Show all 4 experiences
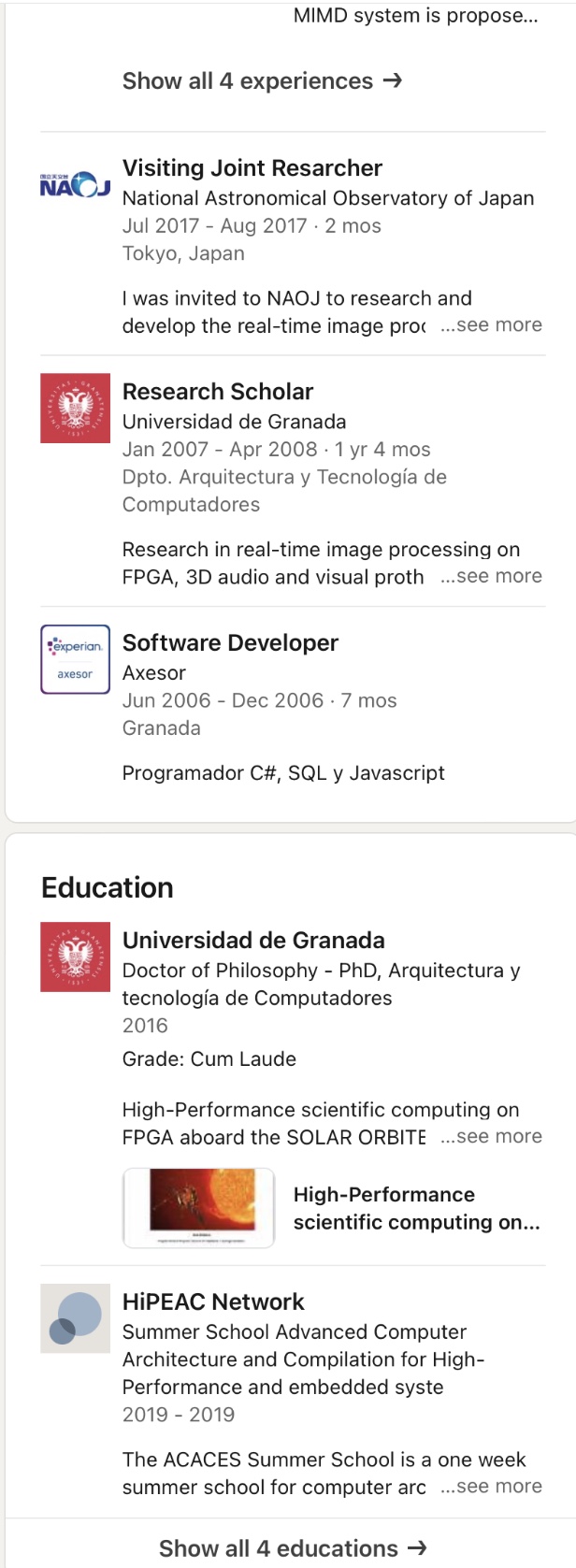Image resolution: width=576 pixels, height=1568 pixels. tap(248, 81)
